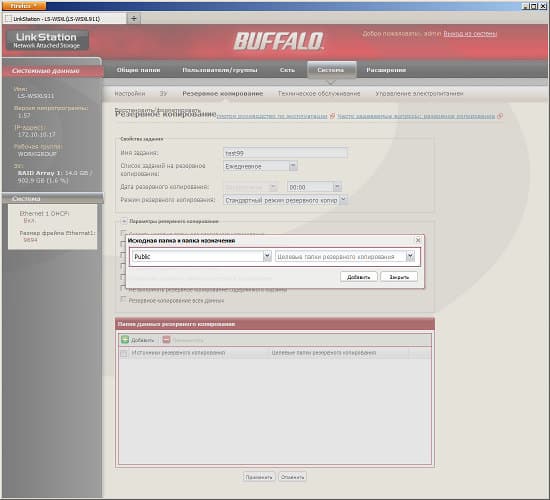Click the RAID Array 1 storage text
This screenshot has width=550, height=500.
coord(55,177)
